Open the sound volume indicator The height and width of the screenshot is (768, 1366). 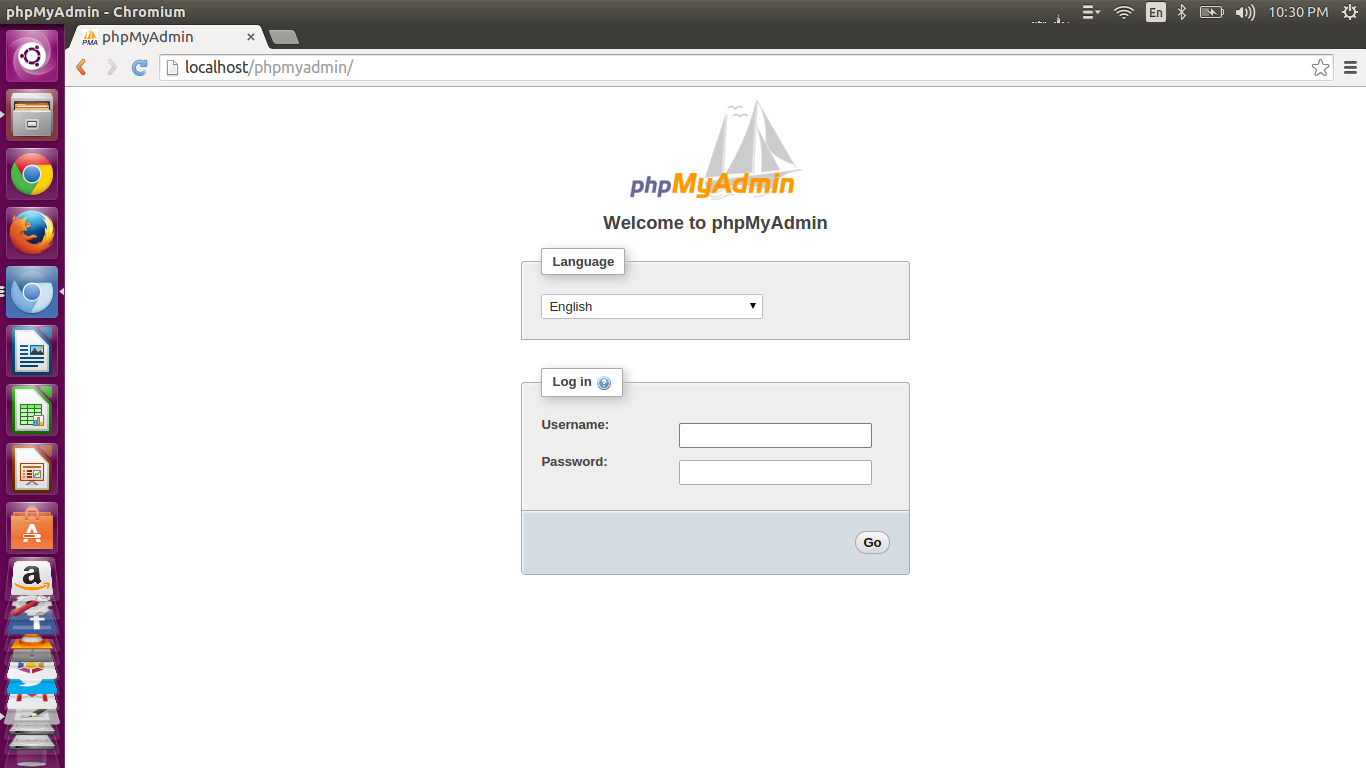1245,12
